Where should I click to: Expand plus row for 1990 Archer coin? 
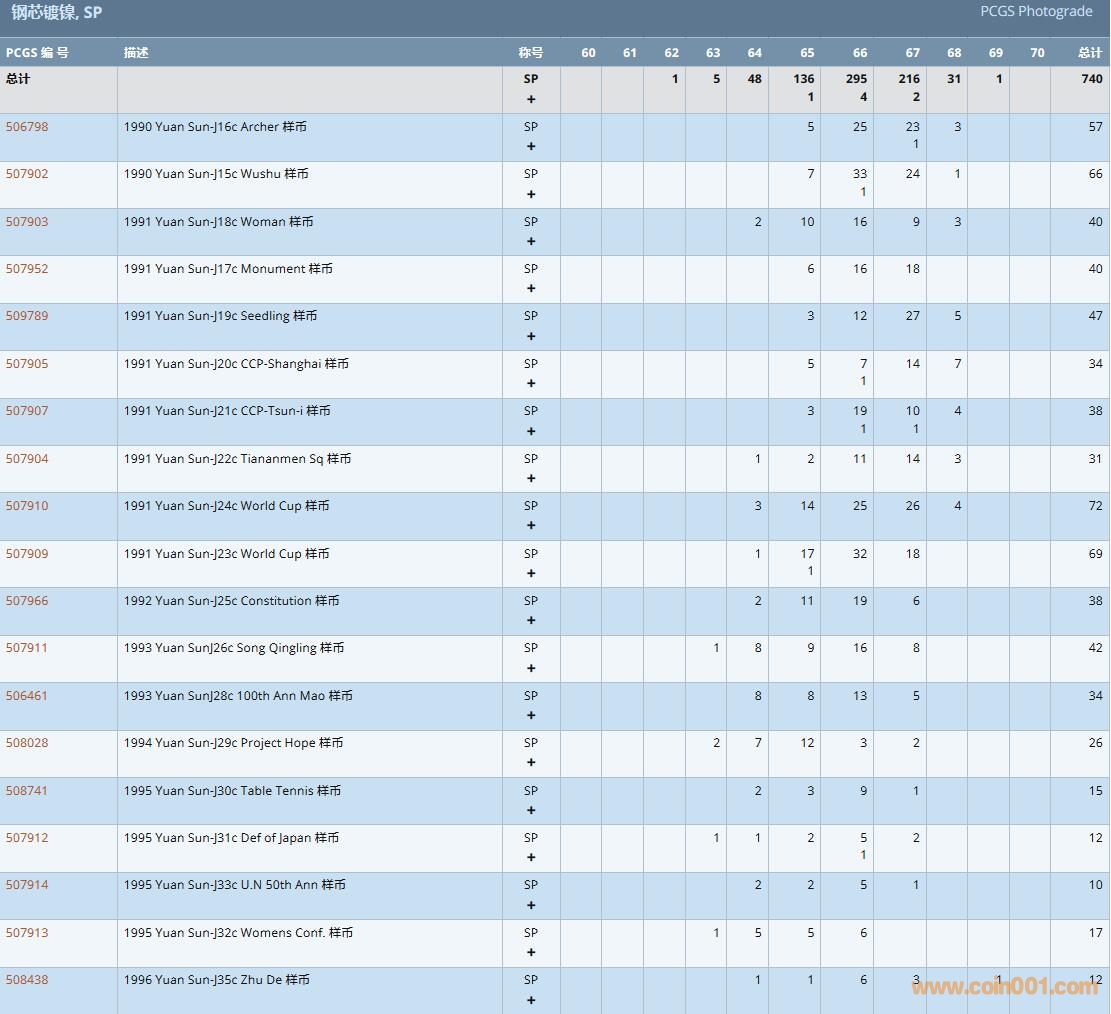tap(531, 147)
